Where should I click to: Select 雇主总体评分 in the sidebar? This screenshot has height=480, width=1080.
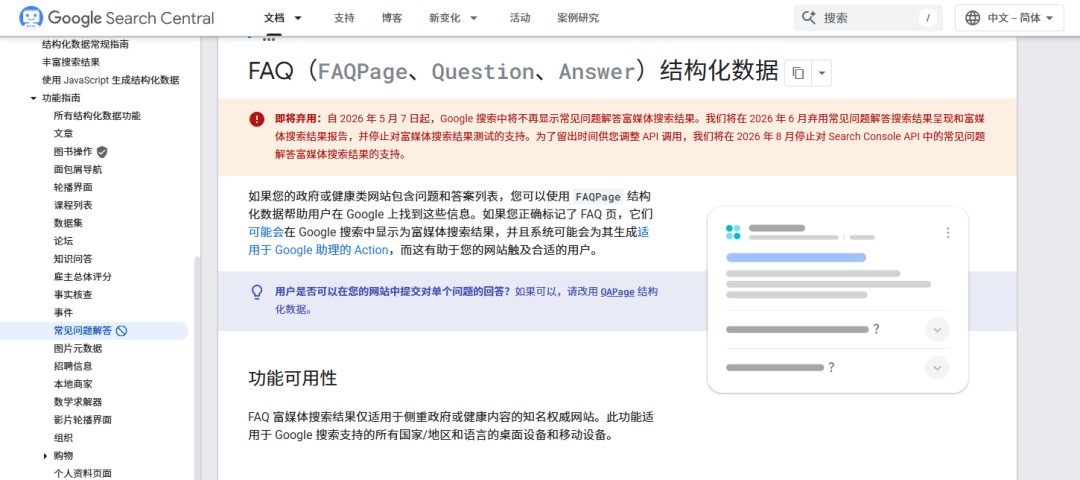click(x=83, y=277)
